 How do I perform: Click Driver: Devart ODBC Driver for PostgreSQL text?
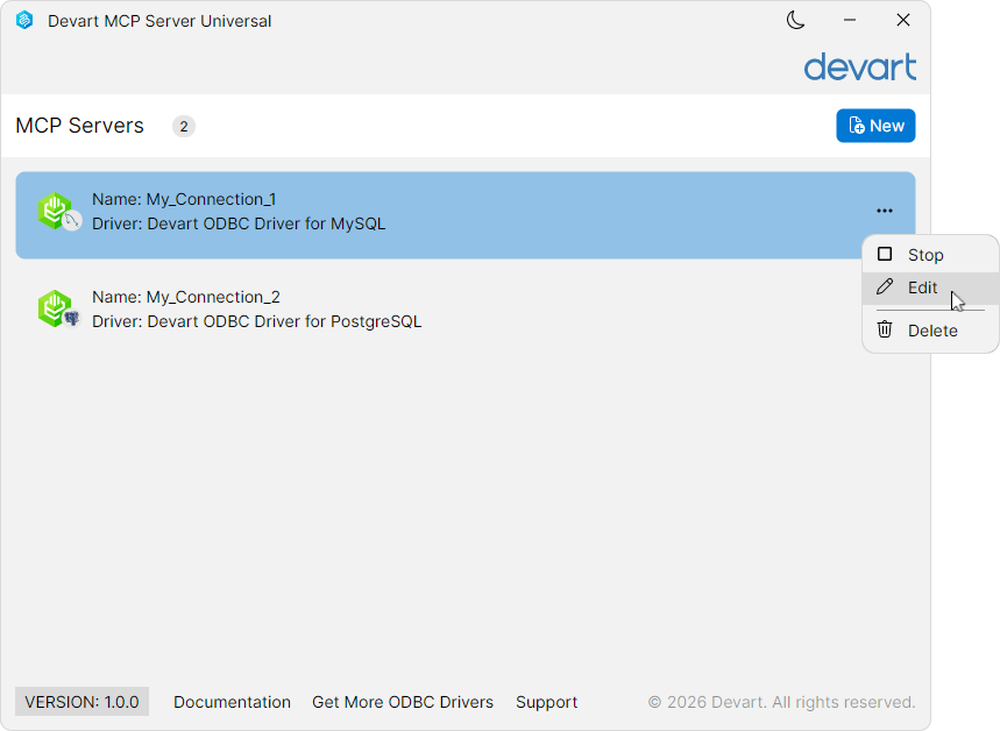click(x=256, y=321)
